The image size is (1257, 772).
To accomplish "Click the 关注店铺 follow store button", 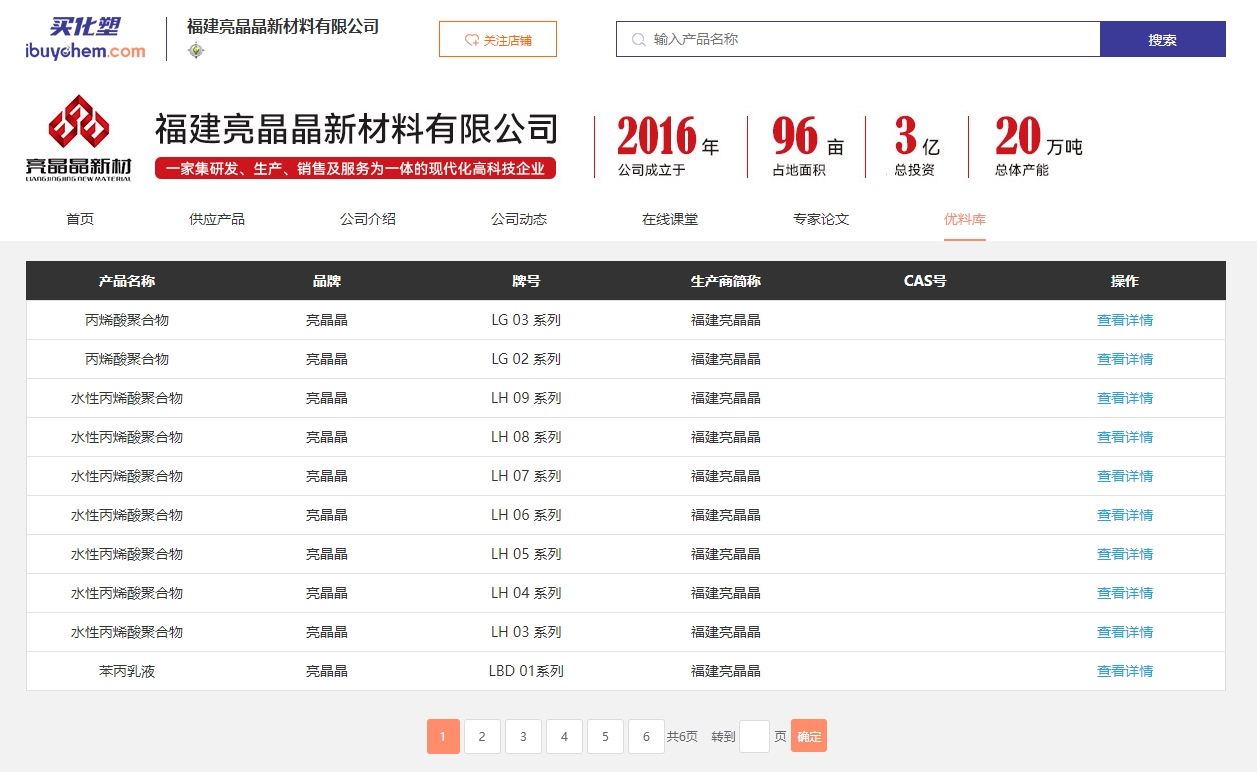I will pyautogui.click(x=498, y=40).
